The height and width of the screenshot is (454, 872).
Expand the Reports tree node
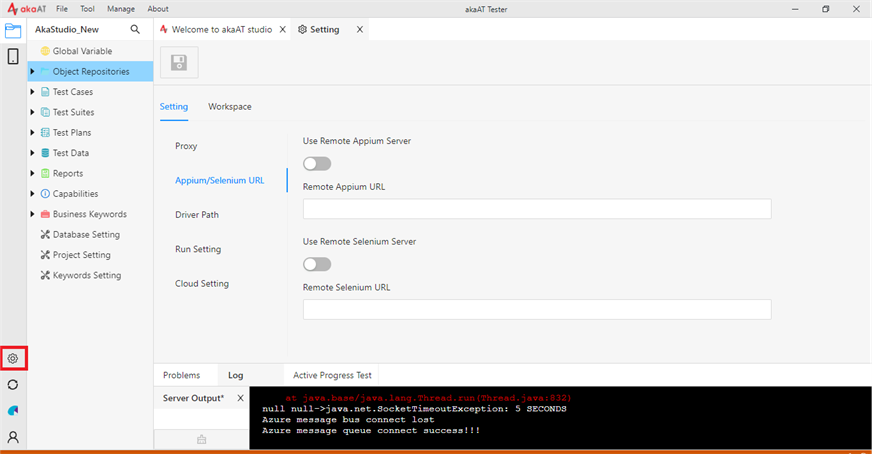tap(32, 174)
